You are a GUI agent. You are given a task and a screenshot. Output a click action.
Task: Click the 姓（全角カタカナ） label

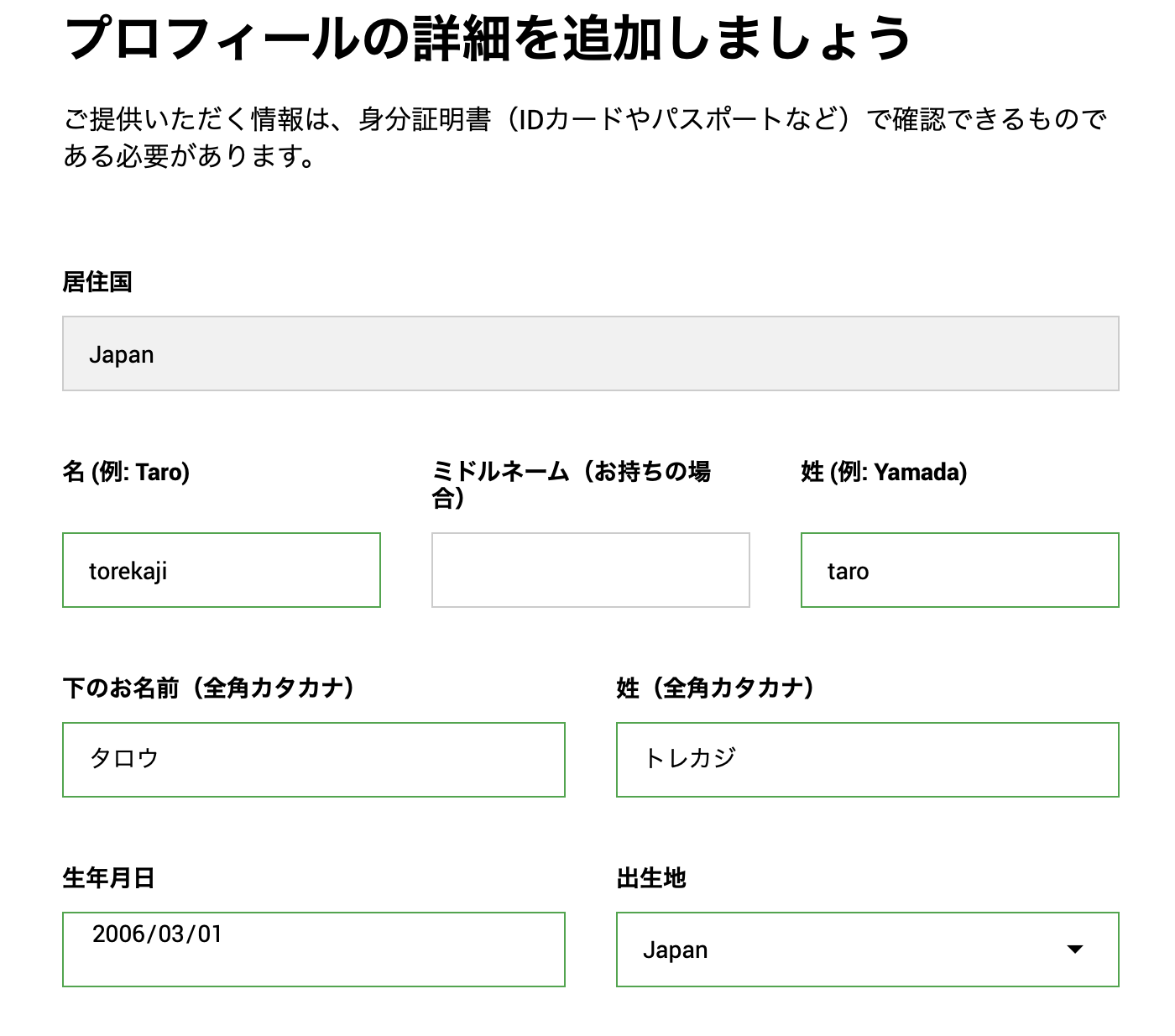(x=716, y=688)
